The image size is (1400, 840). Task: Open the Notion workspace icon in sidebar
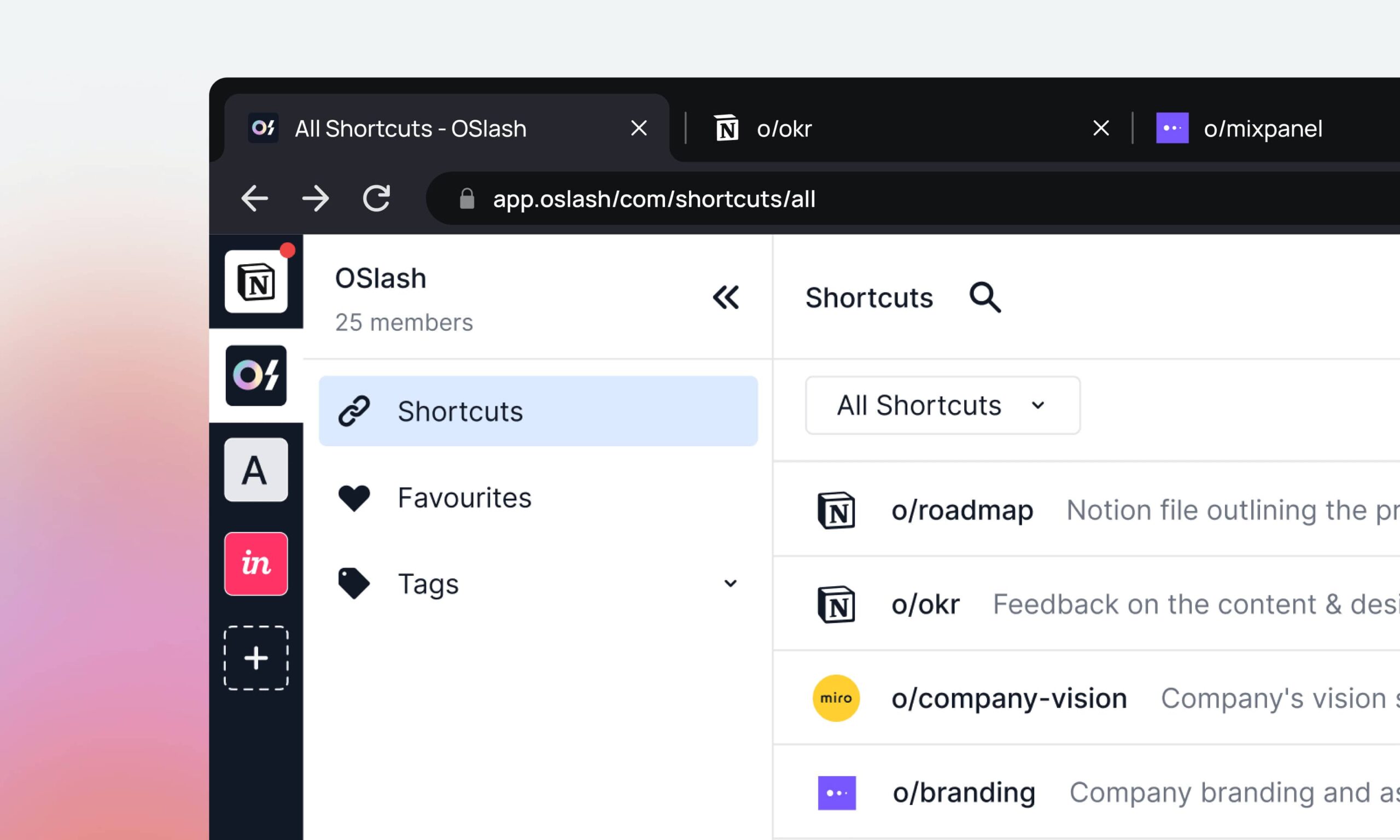(x=256, y=281)
